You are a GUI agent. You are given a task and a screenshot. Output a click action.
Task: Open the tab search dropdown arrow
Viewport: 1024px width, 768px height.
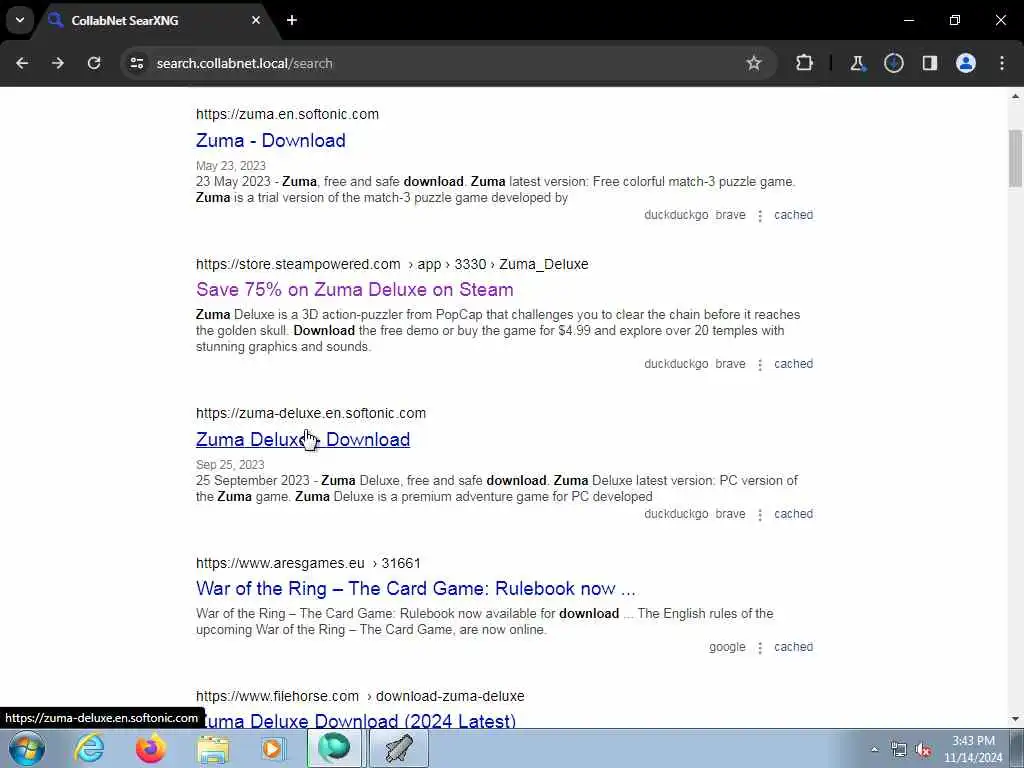pyautogui.click(x=20, y=20)
